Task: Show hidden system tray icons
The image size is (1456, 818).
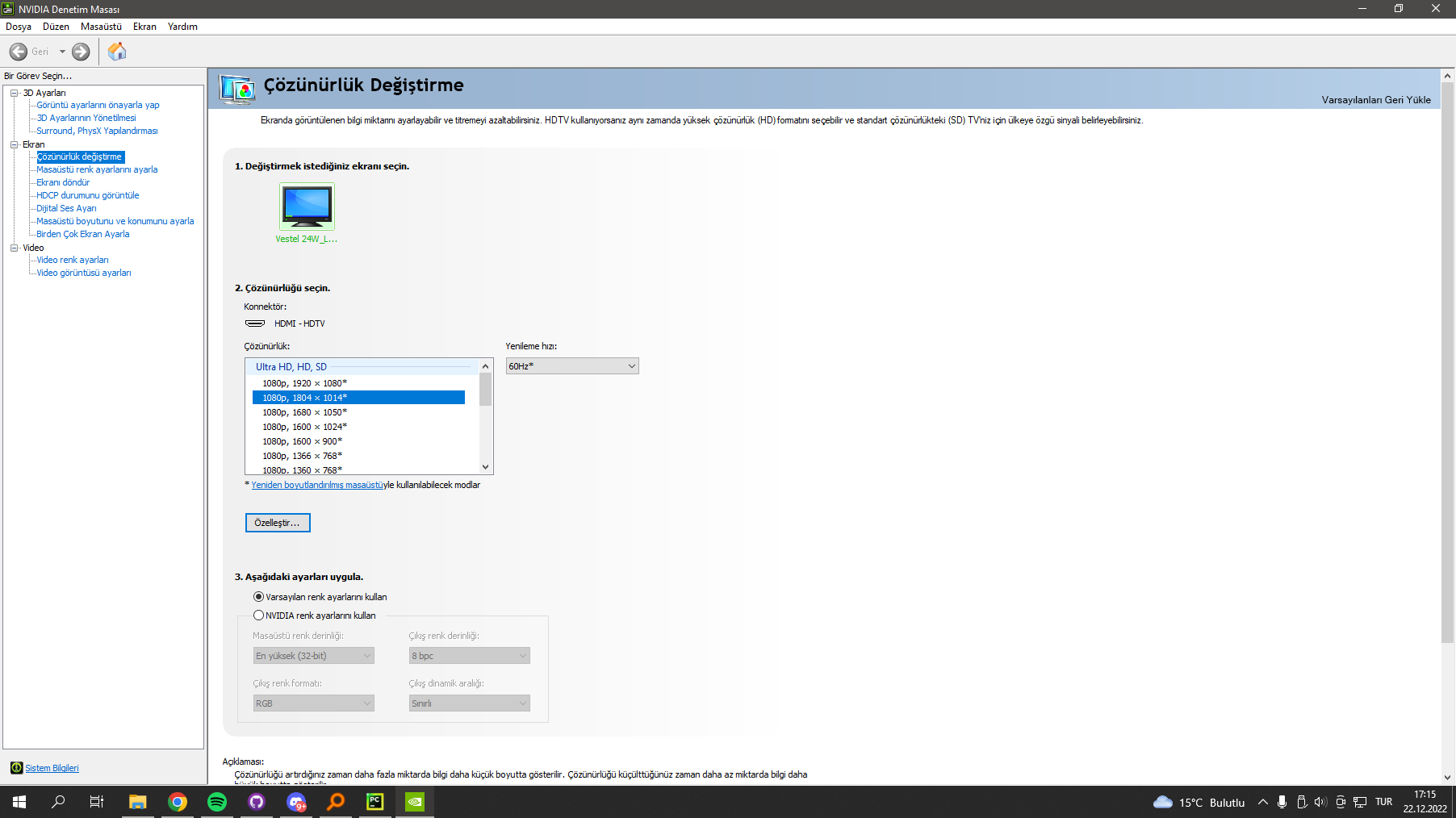Action: tap(1263, 802)
